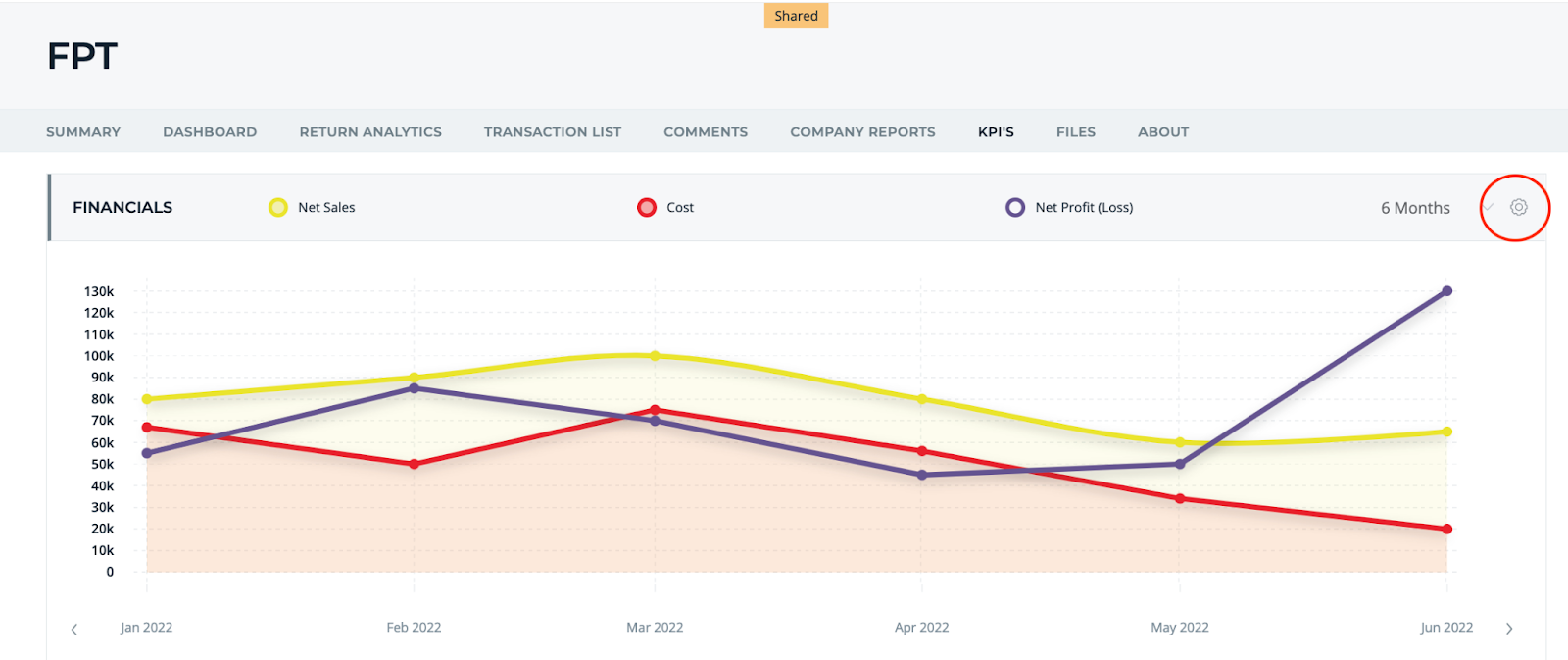This screenshot has height=660, width=1568.
Task: Select the Cost data point for Jun 2022
Action: click(1446, 529)
